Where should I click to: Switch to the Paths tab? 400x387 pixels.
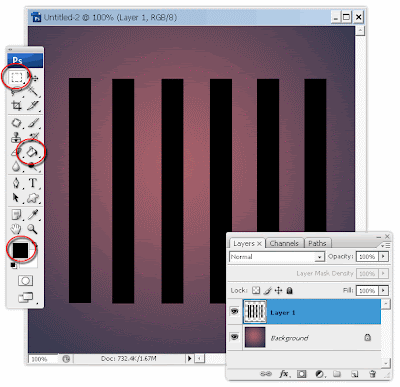(x=317, y=243)
